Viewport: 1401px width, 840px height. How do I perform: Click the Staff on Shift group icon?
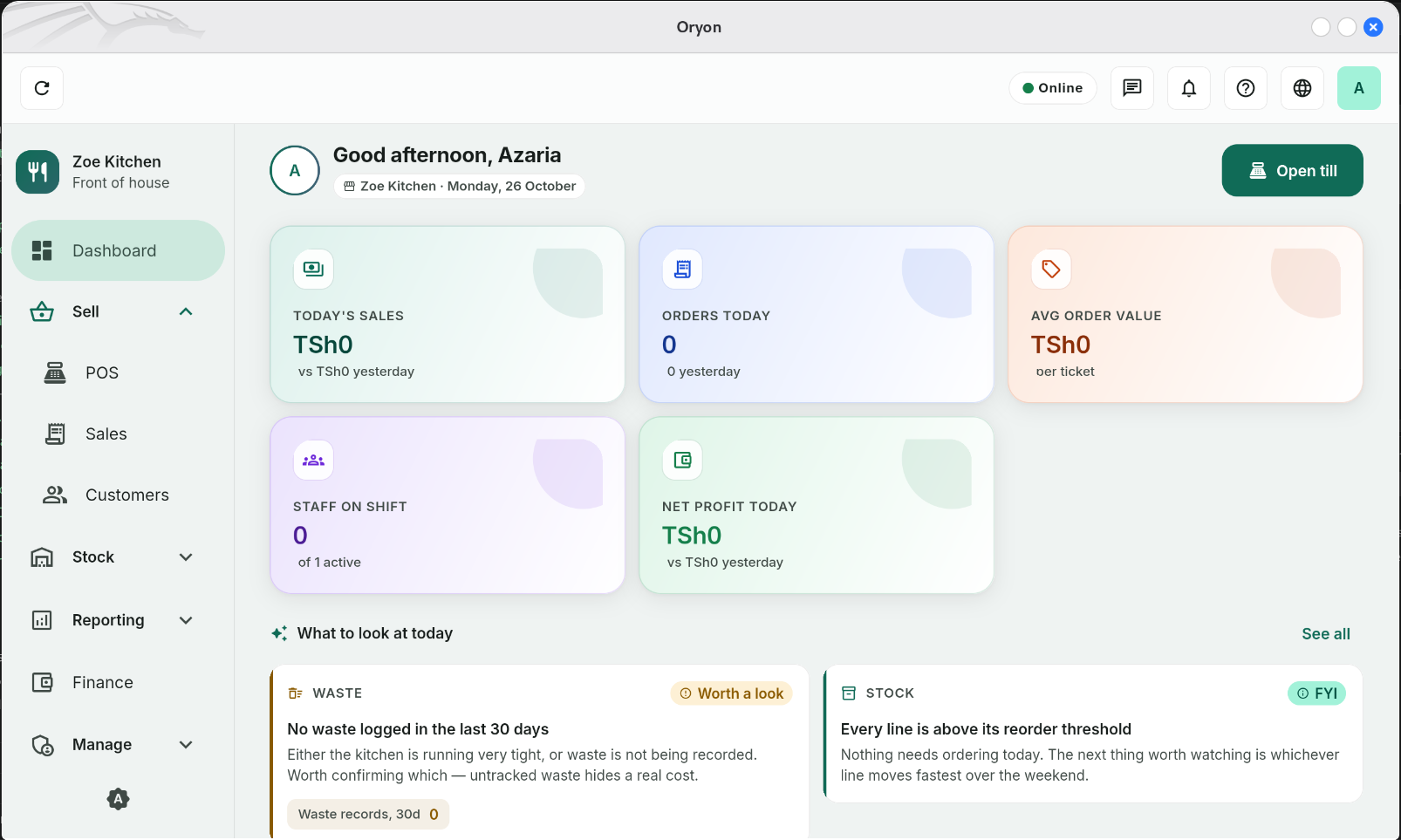pyautogui.click(x=313, y=460)
